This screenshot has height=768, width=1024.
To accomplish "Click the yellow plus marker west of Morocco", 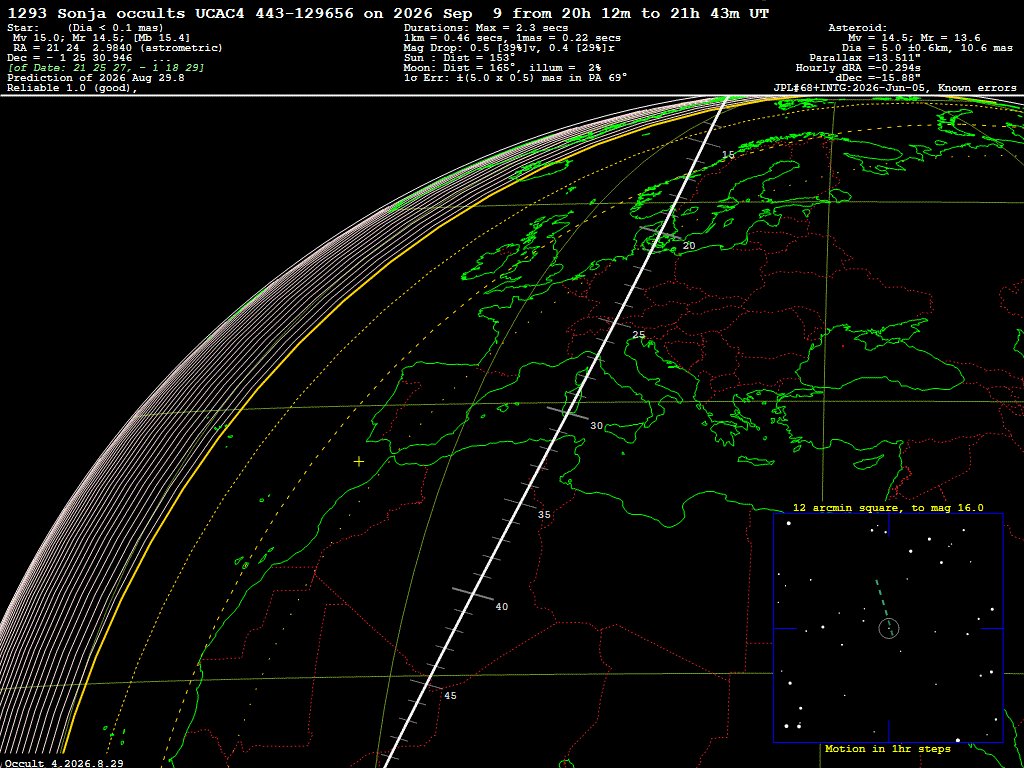I will pyautogui.click(x=359, y=462).
